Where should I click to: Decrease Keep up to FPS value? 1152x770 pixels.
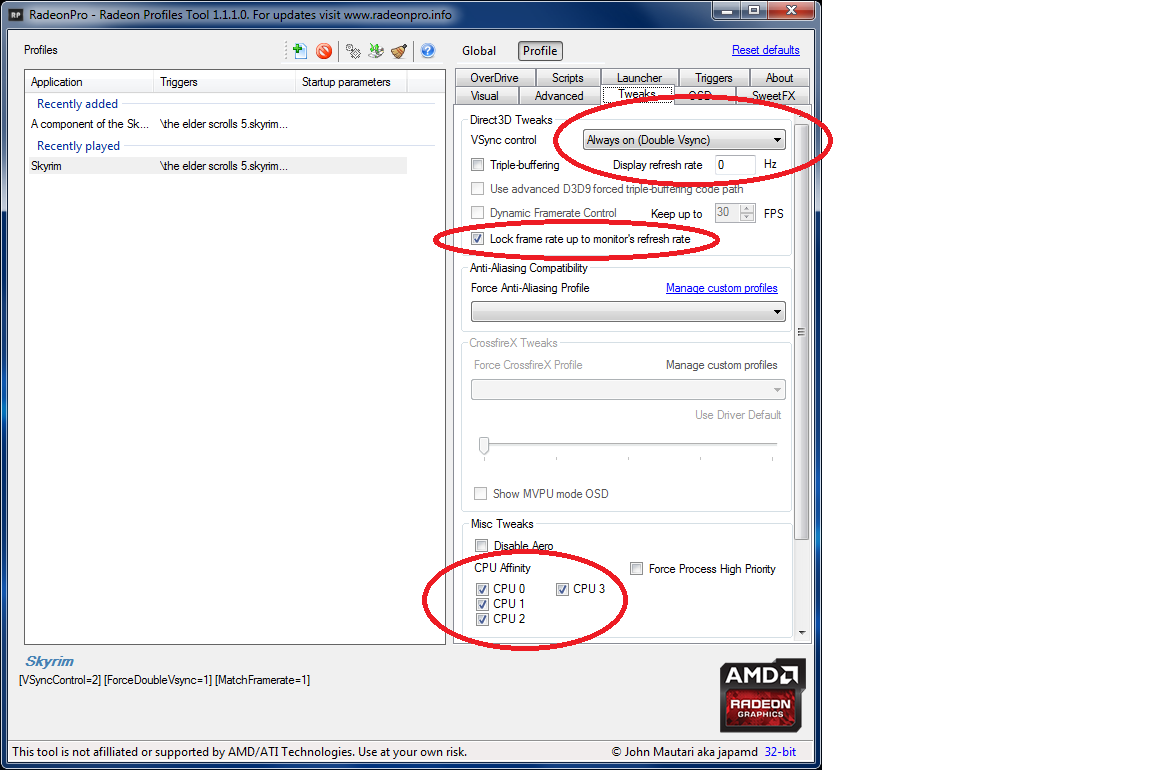click(x=747, y=217)
